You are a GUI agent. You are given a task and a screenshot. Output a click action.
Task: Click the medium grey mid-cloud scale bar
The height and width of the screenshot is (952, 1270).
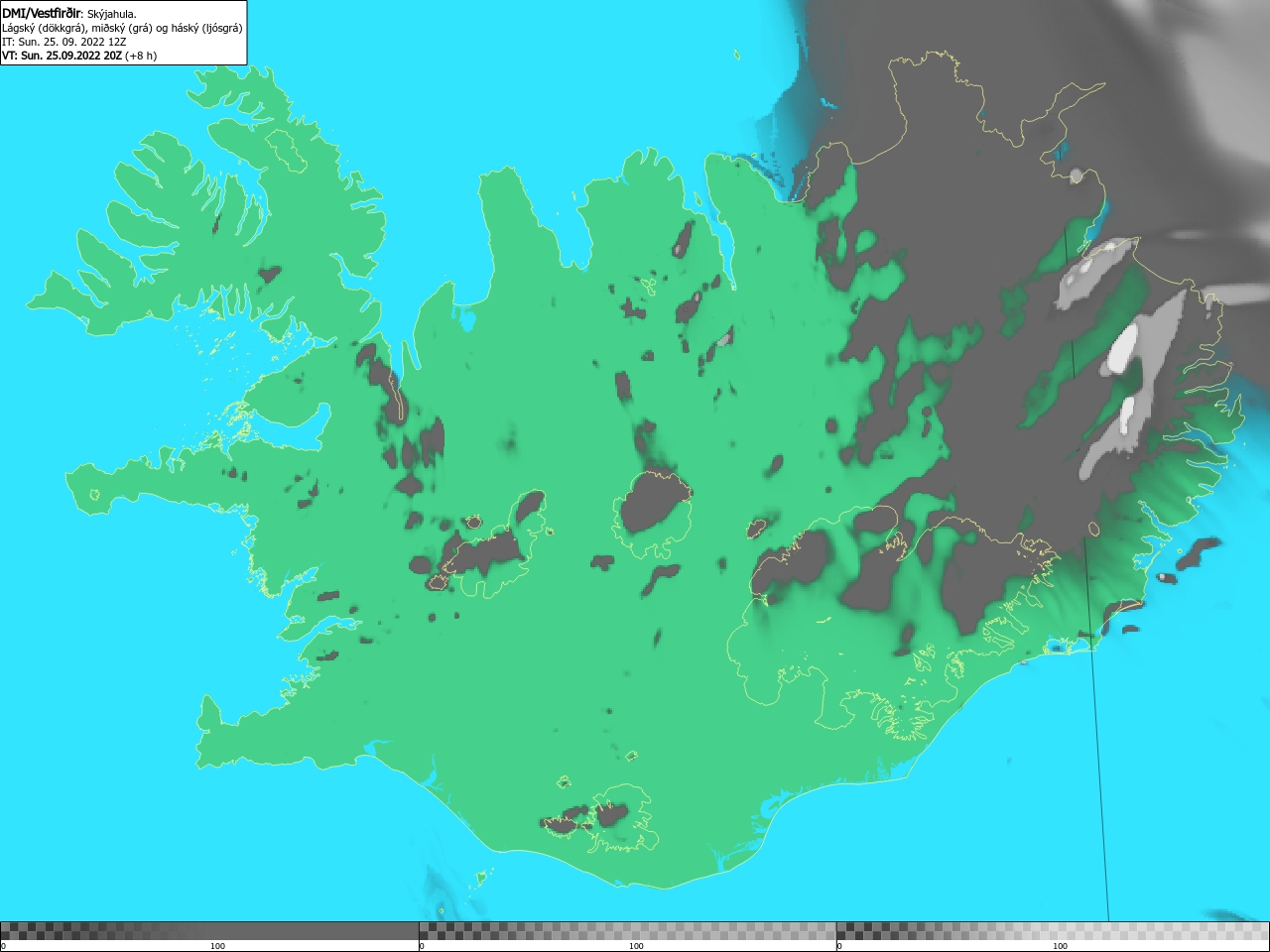pyautogui.click(x=627, y=931)
